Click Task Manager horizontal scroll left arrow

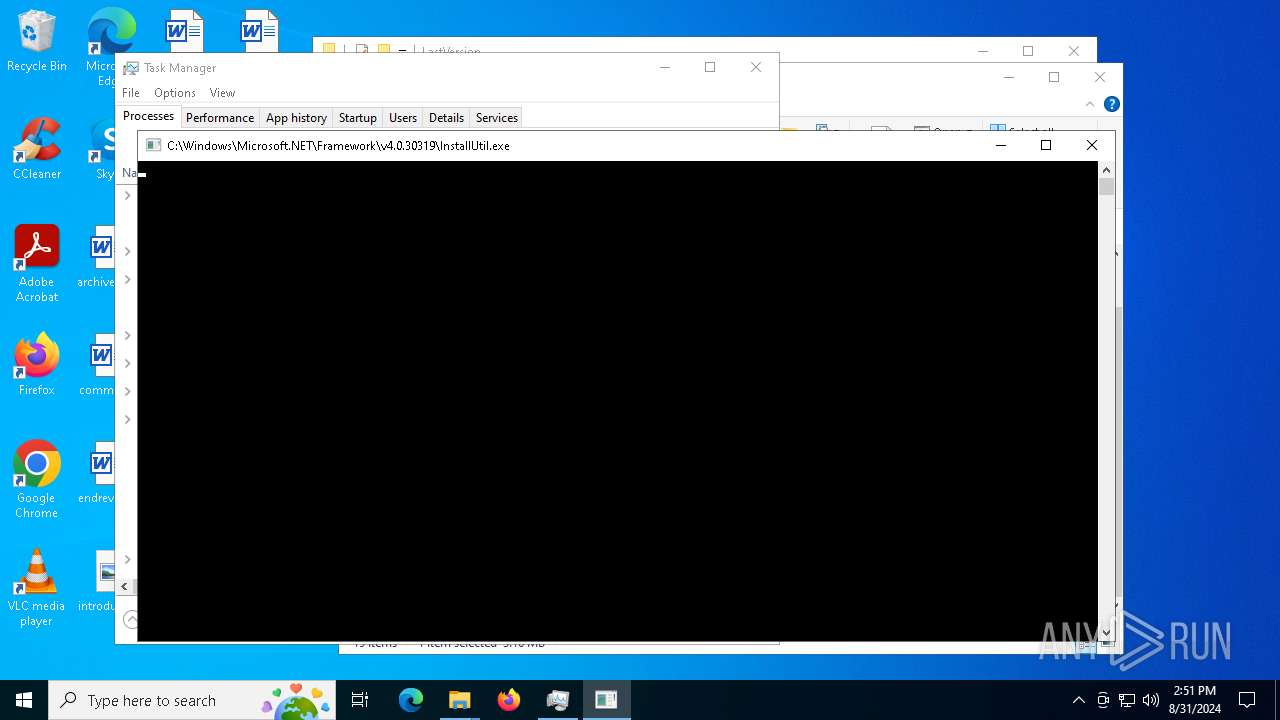pos(125,587)
